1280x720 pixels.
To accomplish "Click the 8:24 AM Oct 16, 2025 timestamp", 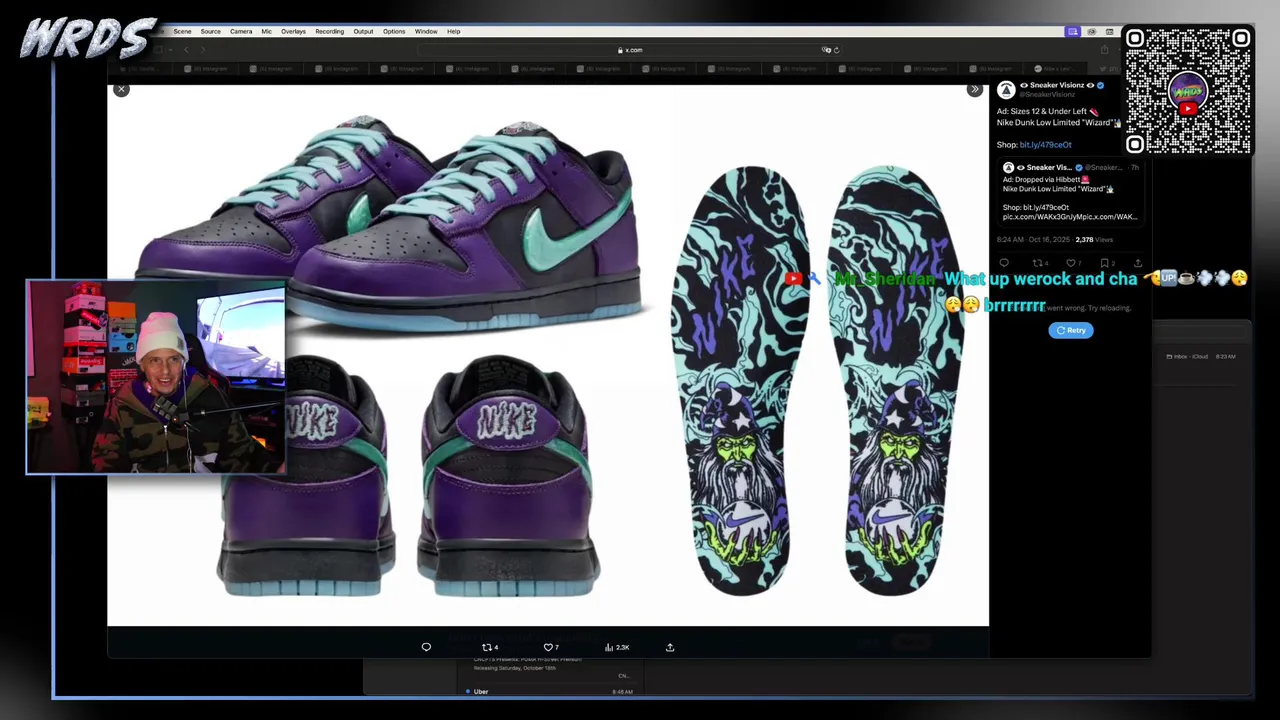I will [1033, 240].
